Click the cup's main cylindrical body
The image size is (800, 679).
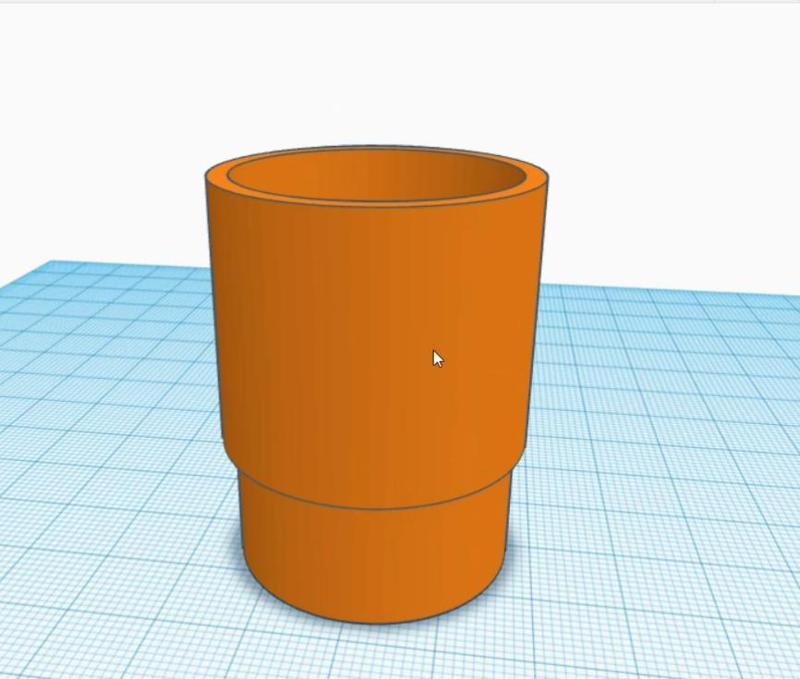(x=370, y=350)
